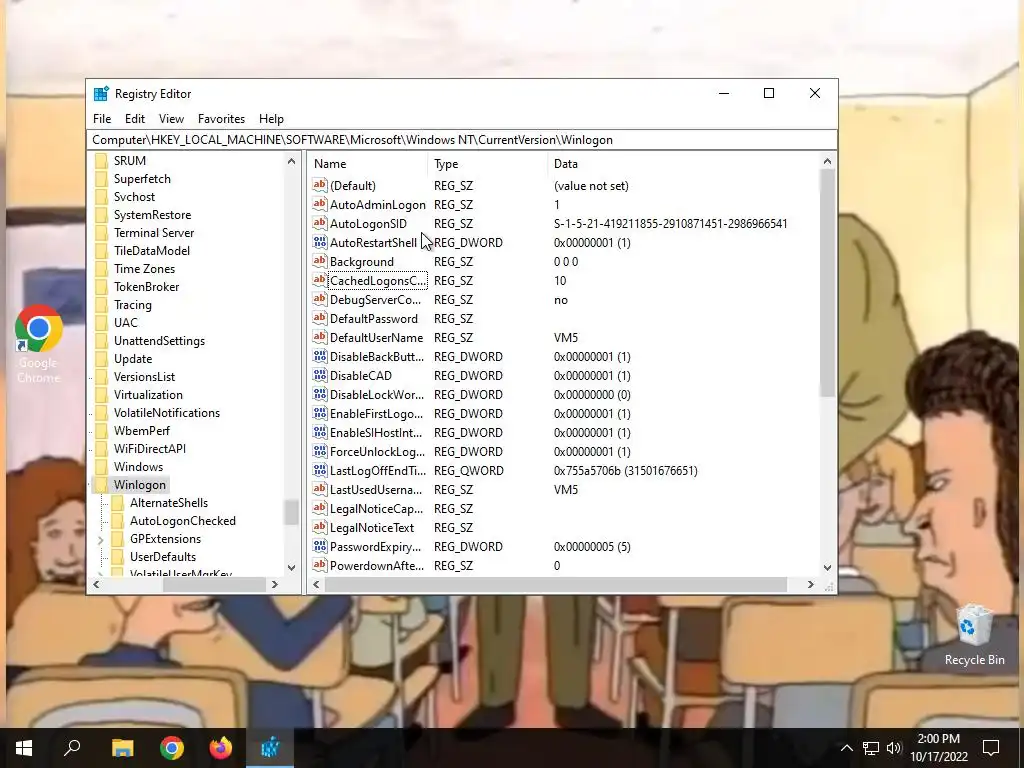1024x768 pixels.
Task: Select the LegalNoticeCap... value icon
Action: click(319, 508)
